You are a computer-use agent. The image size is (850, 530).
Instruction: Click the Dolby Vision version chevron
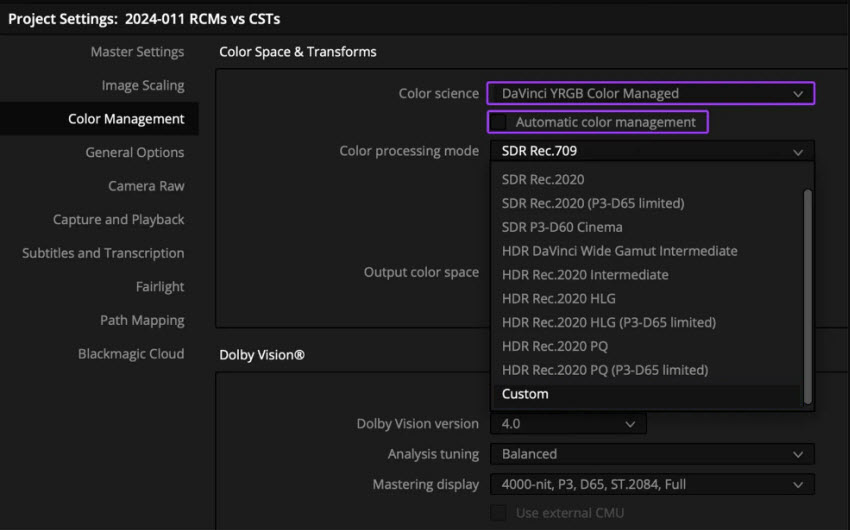coord(630,424)
